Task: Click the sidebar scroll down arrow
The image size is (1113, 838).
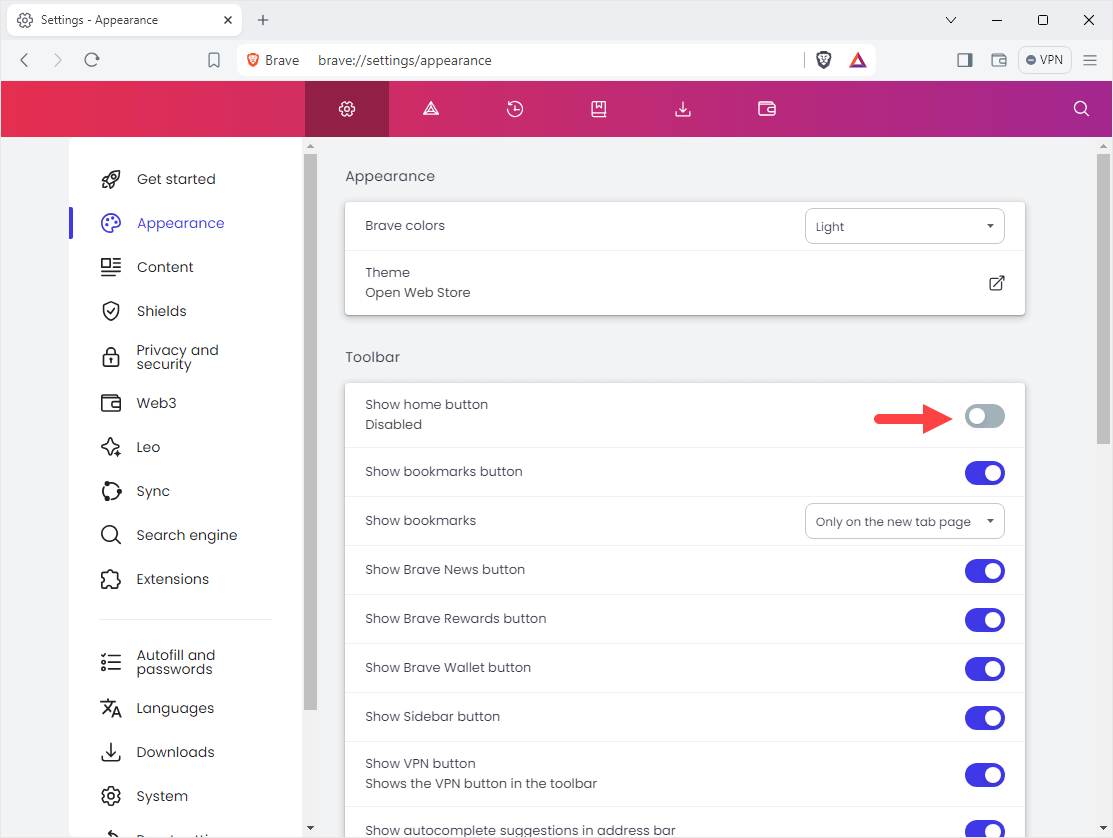Action: (x=310, y=827)
